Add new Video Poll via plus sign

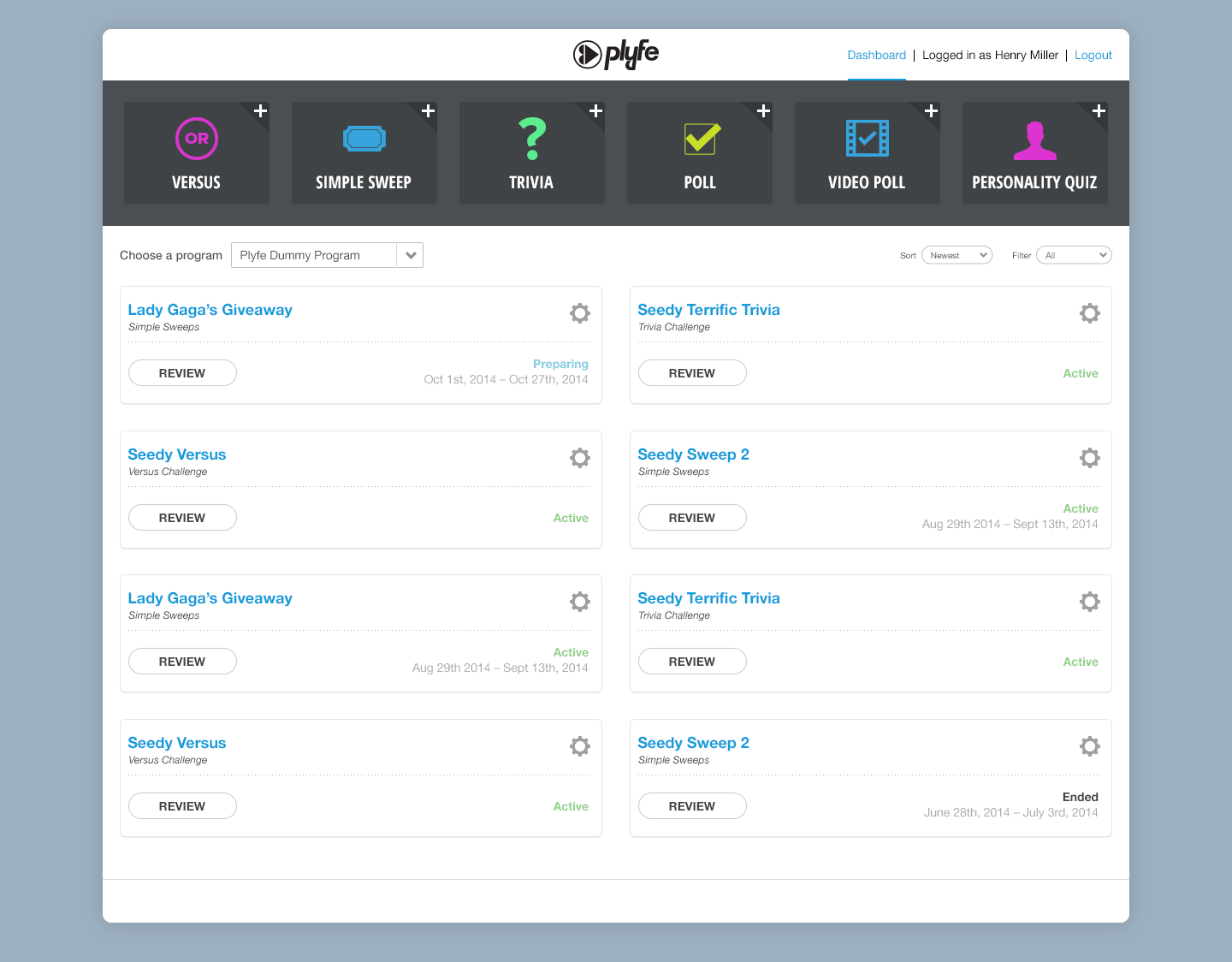(x=932, y=111)
